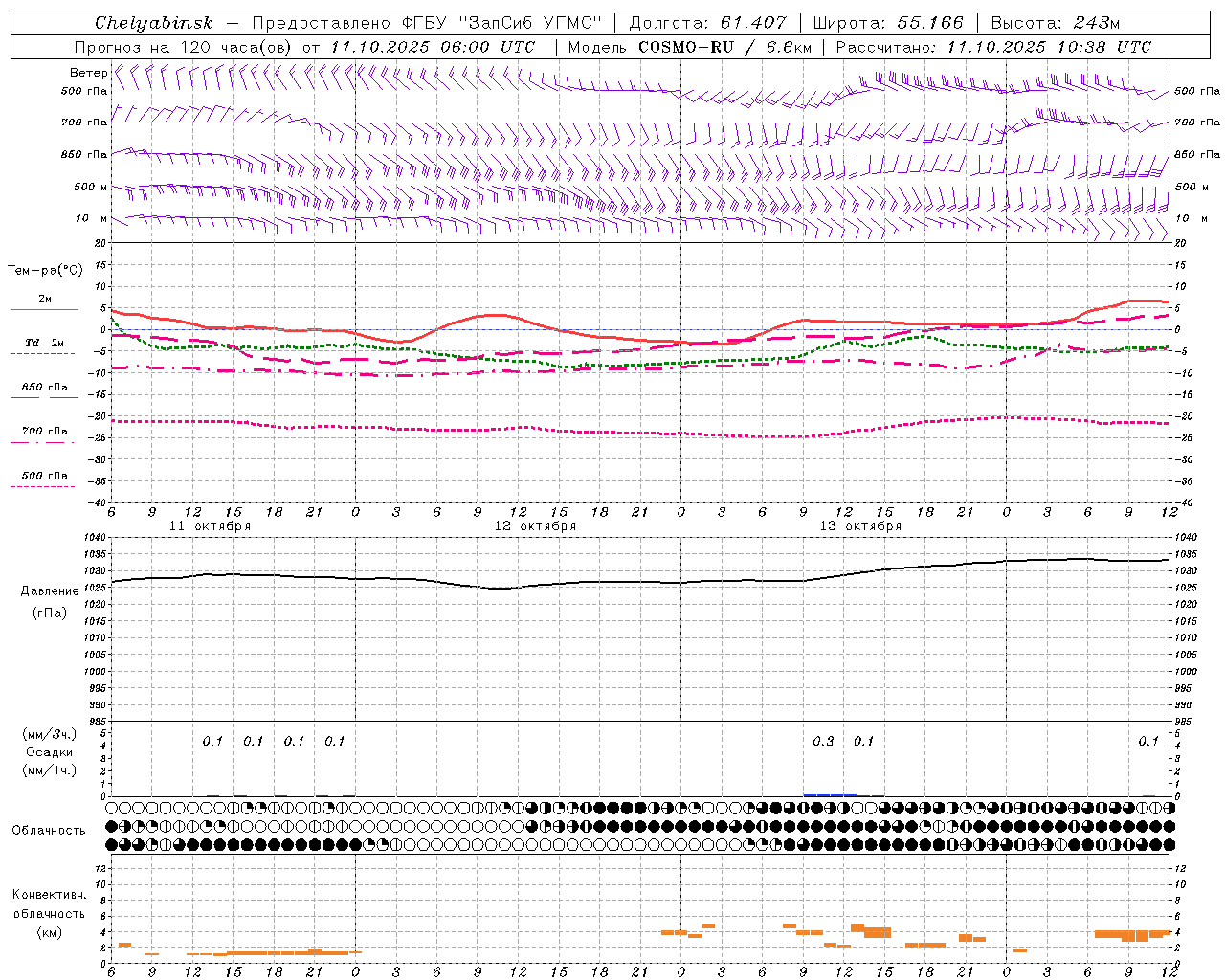Select forecast start time '11.10.2025 06:00 UTC'

pos(432,47)
